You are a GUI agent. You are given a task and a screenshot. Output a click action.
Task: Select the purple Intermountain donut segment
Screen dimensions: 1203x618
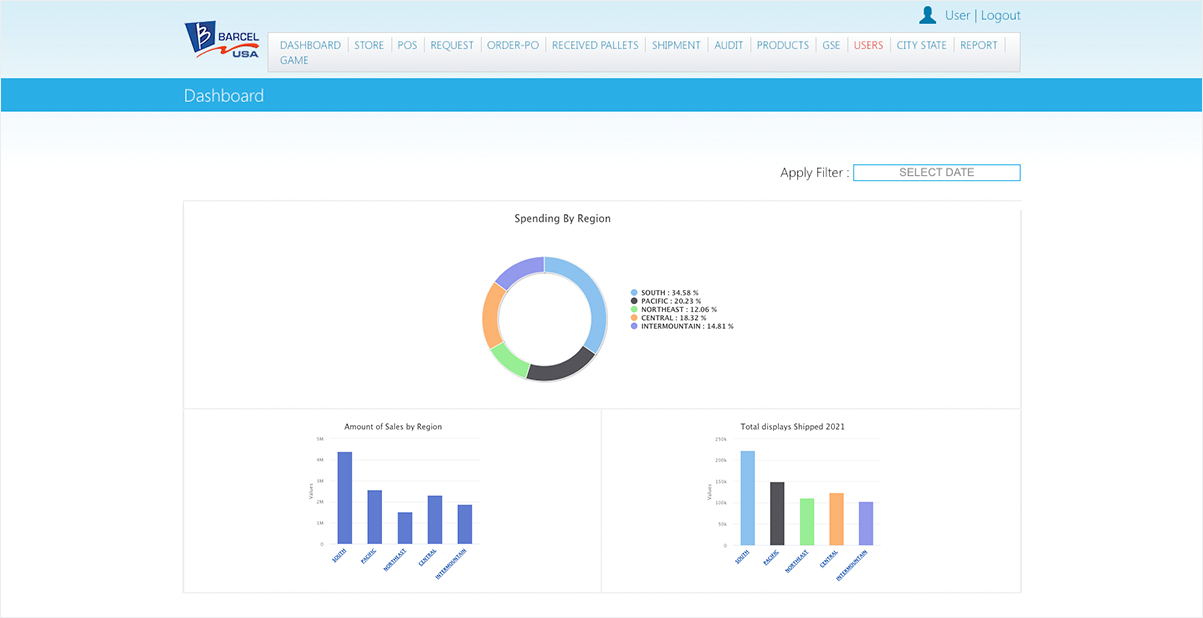520,270
